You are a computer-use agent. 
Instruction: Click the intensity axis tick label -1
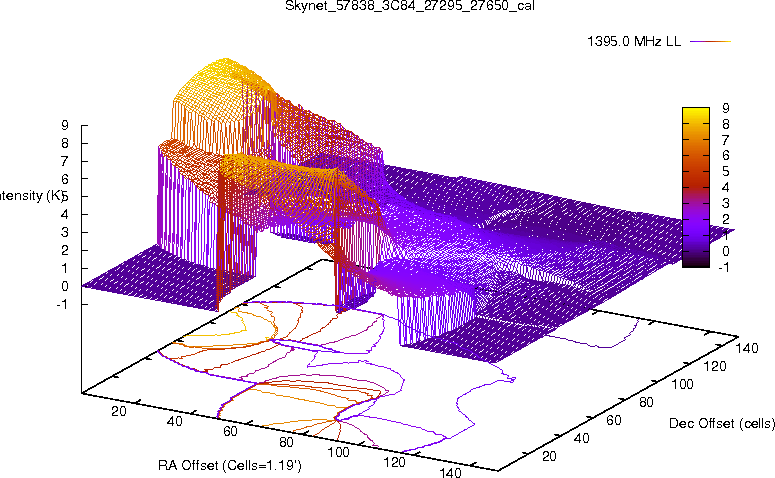(62, 304)
